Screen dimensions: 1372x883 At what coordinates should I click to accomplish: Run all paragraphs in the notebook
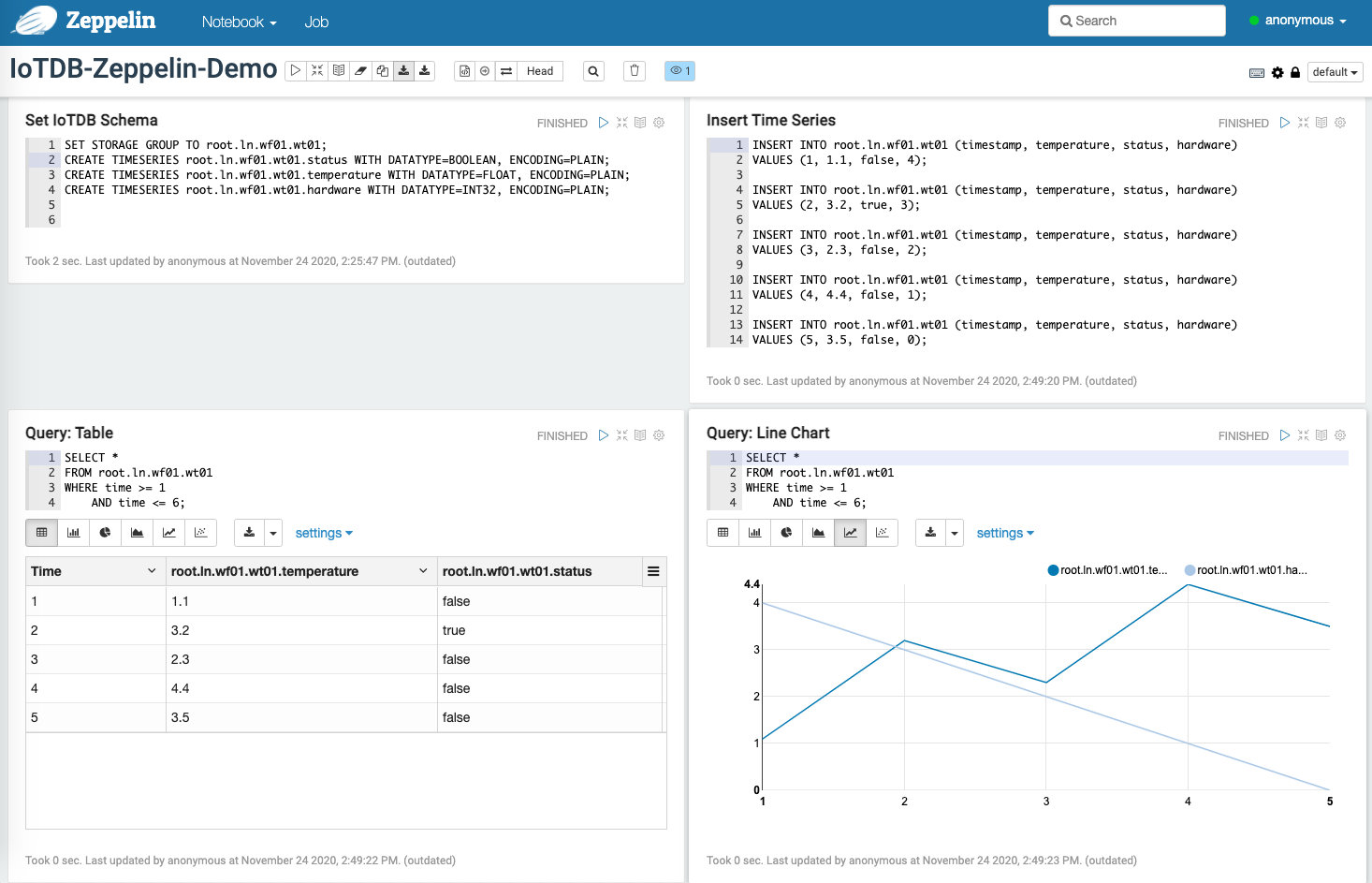pyautogui.click(x=295, y=70)
